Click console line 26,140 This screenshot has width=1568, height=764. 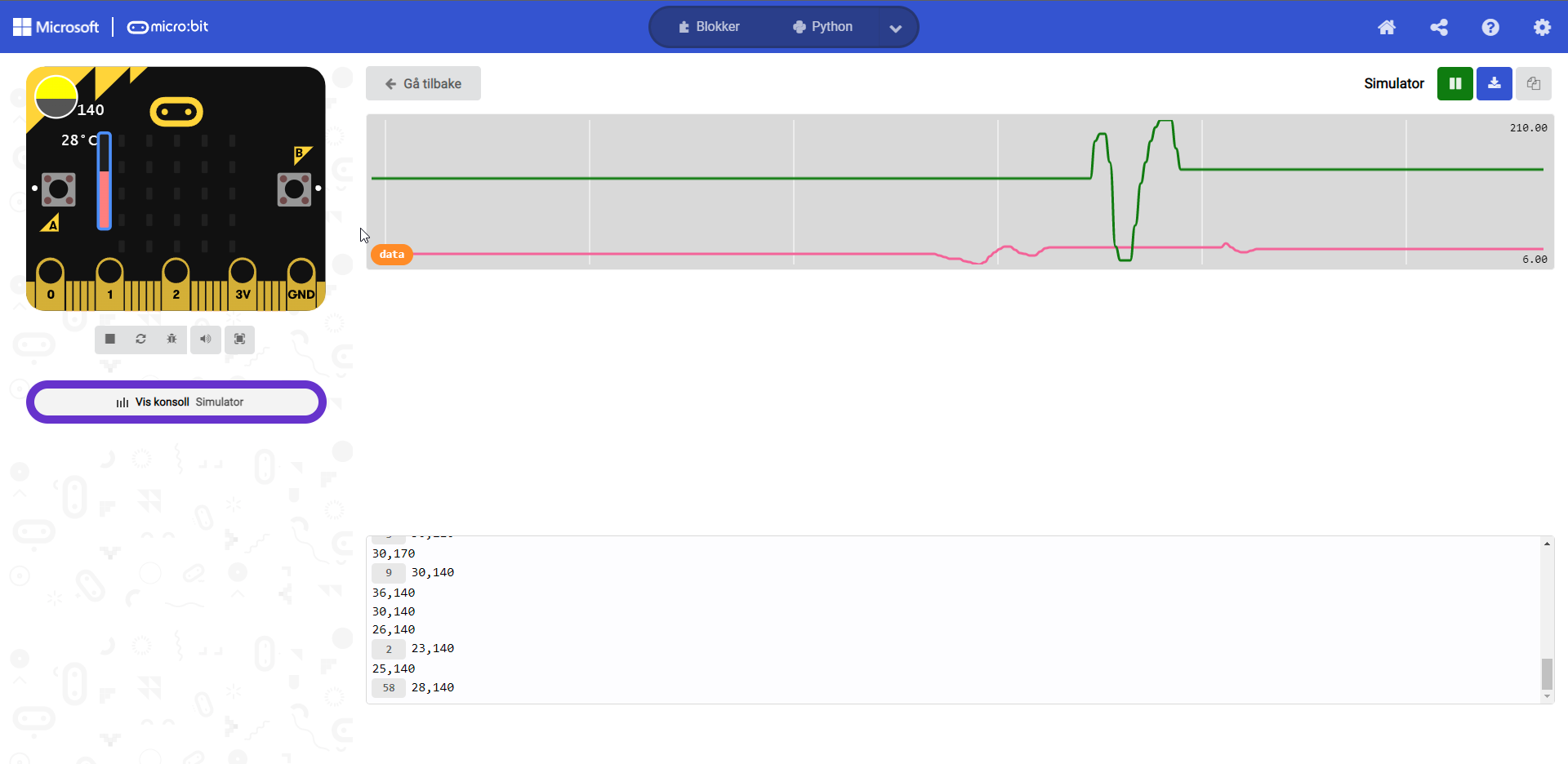(x=394, y=629)
